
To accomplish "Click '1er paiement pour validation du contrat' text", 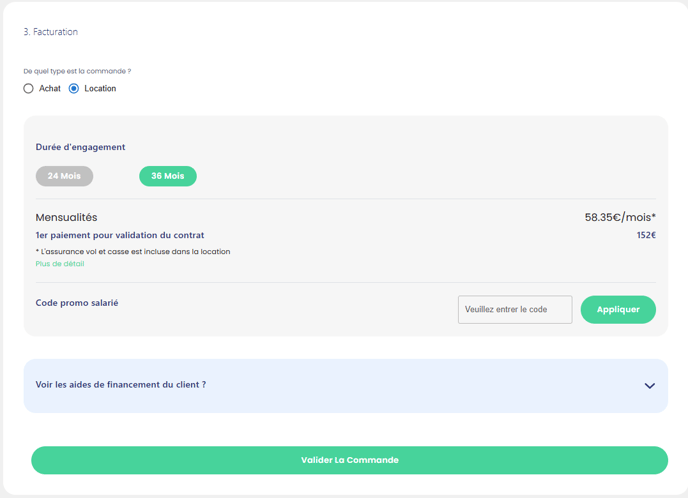I will (x=120, y=236).
